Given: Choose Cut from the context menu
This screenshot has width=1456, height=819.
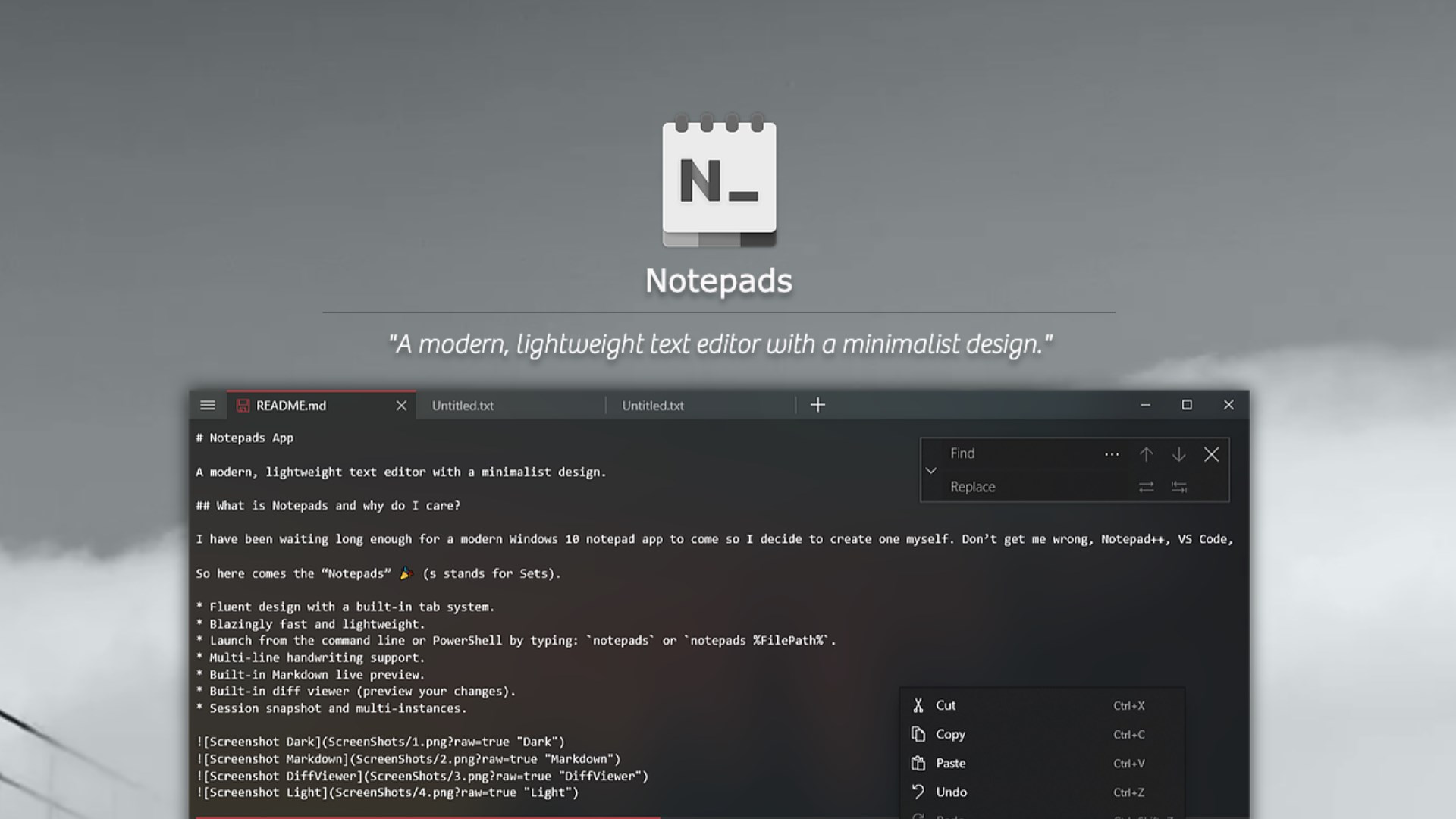Looking at the screenshot, I should pyautogui.click(x=946, y=705).
